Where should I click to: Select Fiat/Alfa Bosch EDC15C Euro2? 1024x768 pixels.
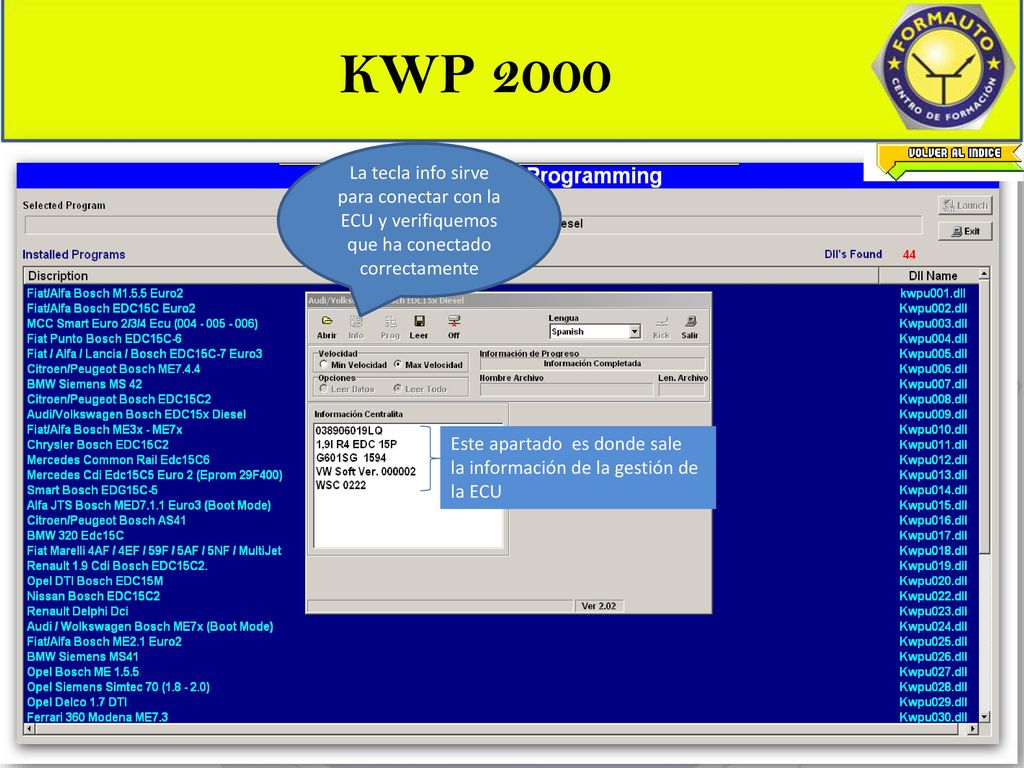click(111, 308)
